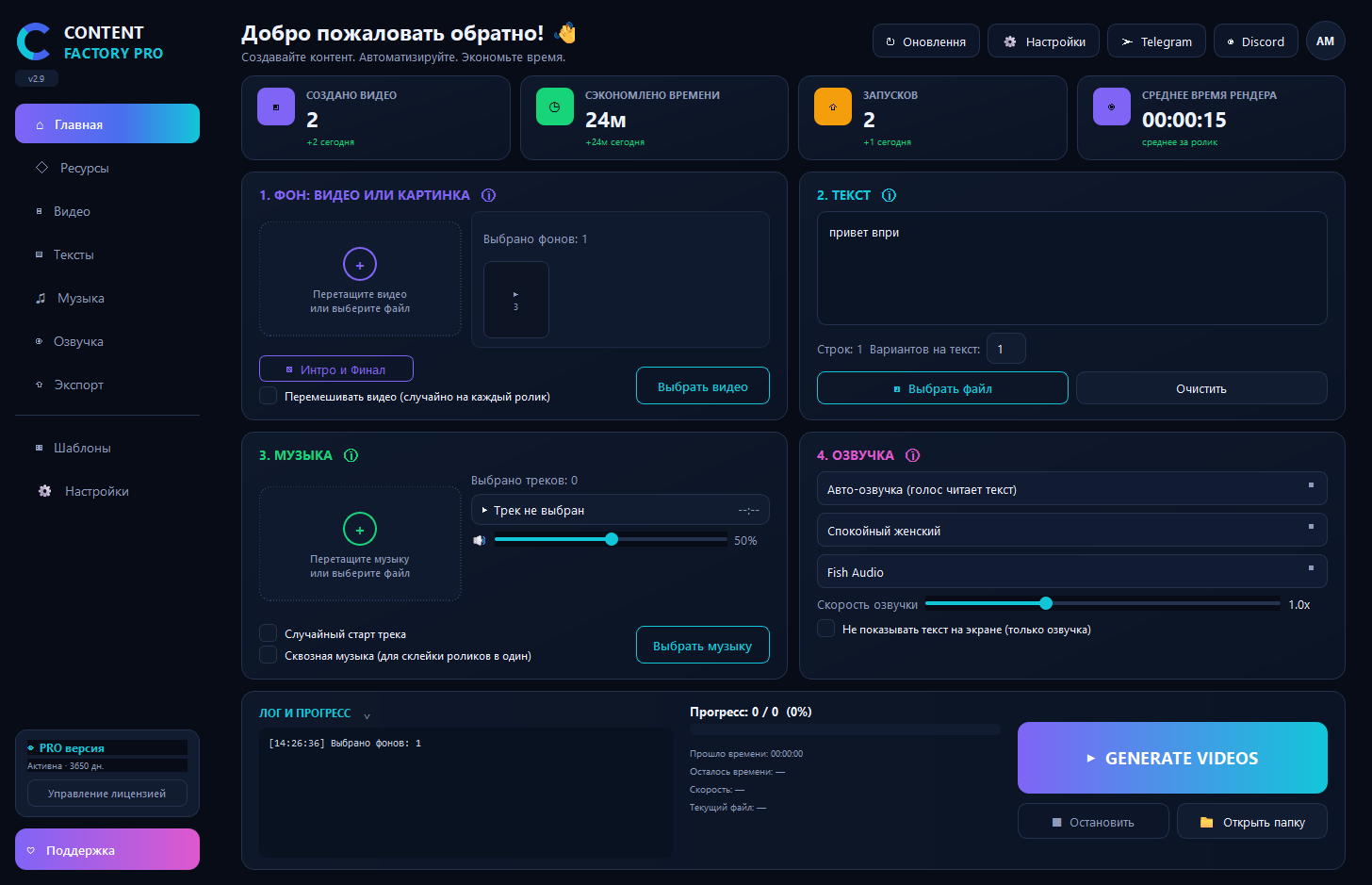Click the gear icon in top Настройки button

[x=1010, y=41]
